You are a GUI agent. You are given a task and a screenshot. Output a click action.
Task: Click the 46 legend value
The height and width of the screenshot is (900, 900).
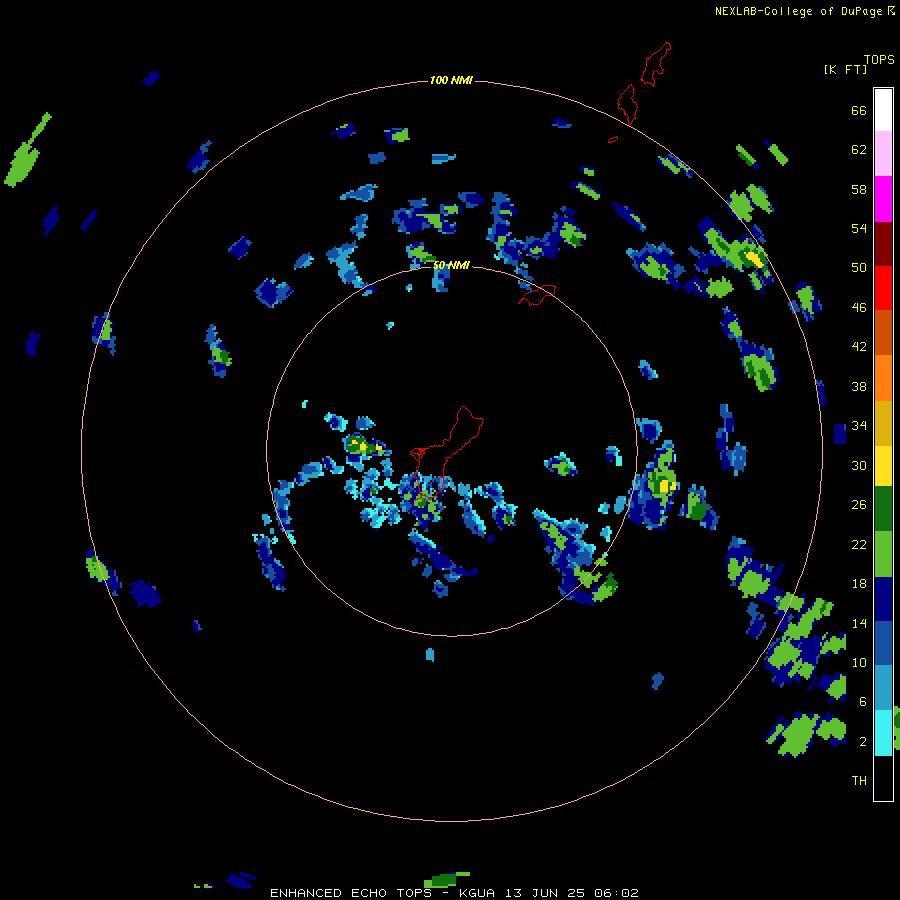click(x=859, y=308)
